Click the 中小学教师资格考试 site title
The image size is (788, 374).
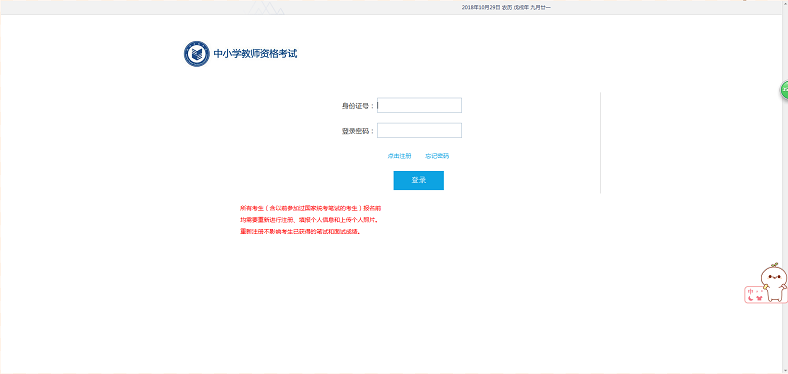pyautogui.click(x=255, y=53)
